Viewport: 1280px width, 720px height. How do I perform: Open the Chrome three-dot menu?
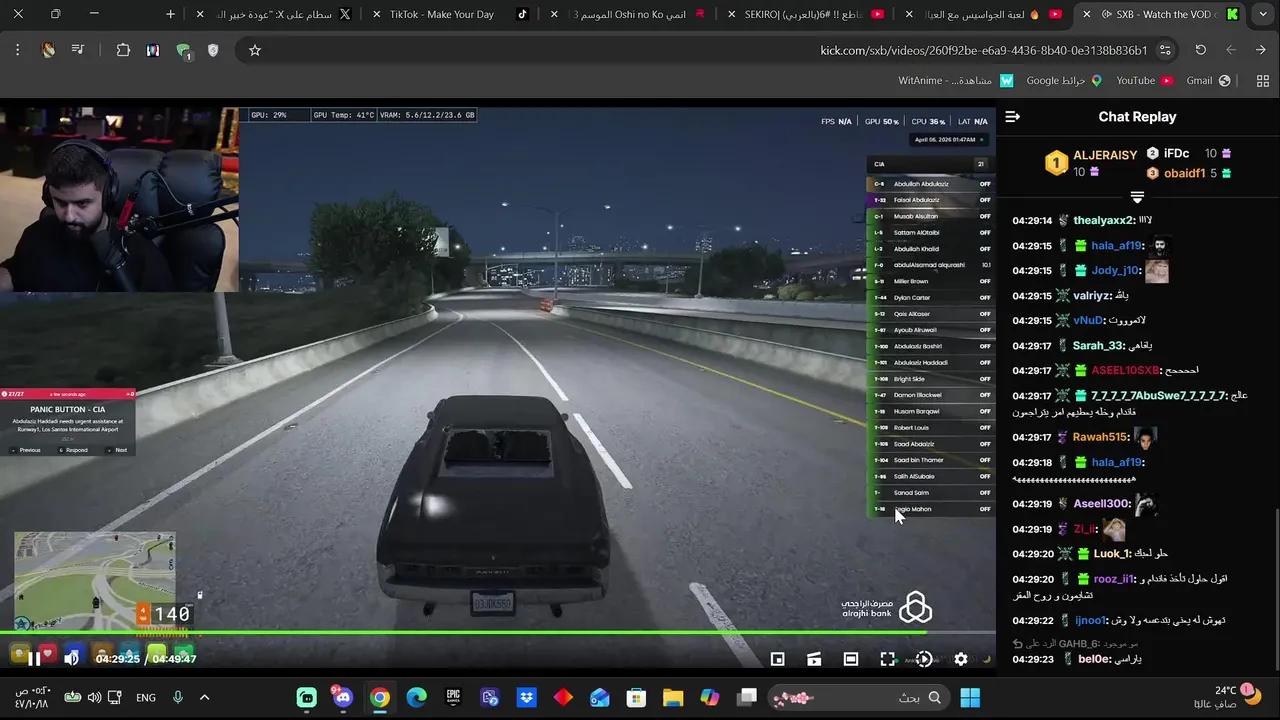[17, 50]
